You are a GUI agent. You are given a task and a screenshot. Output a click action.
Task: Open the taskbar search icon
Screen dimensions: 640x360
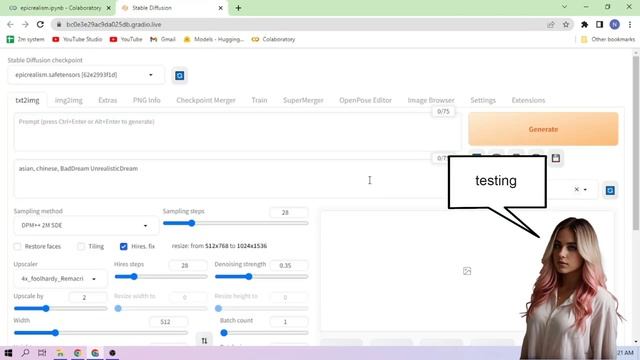(25, 353)
